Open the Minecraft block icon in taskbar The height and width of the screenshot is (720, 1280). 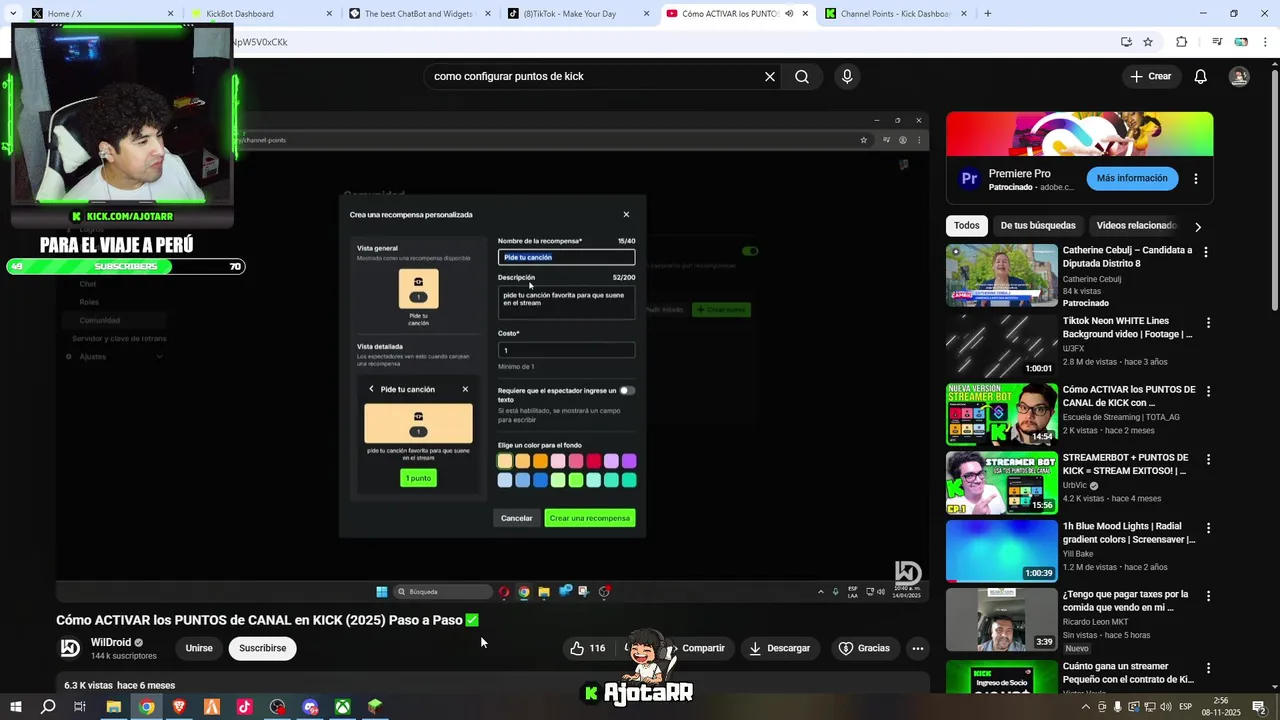point(375,707)
